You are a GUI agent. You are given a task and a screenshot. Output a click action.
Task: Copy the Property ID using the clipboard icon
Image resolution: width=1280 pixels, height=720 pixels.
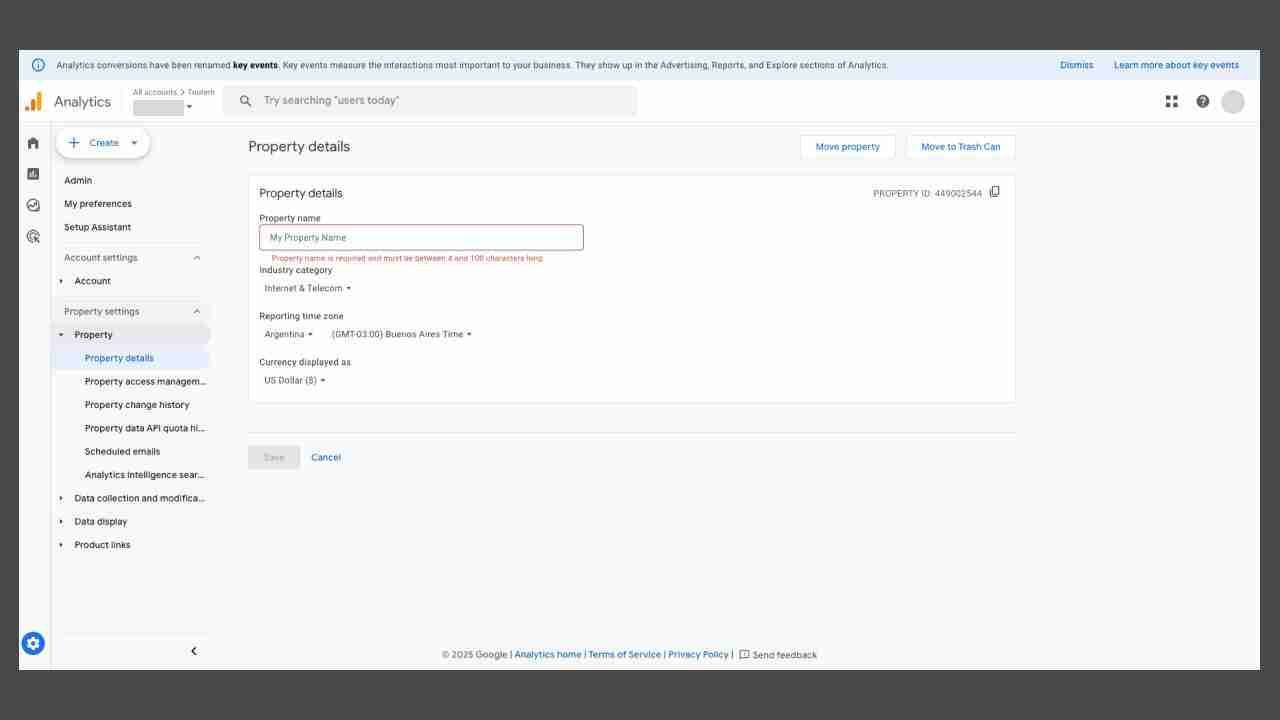[x=995, y=191]
